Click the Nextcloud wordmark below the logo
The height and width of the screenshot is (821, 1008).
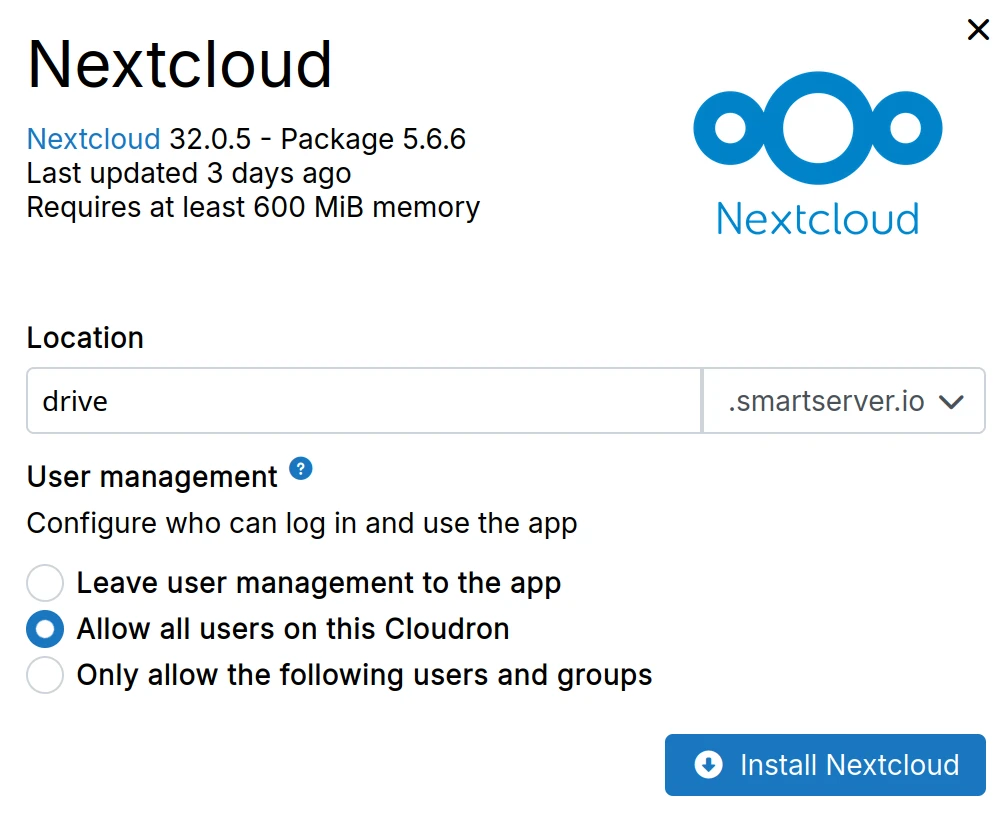tap(817, 219)
